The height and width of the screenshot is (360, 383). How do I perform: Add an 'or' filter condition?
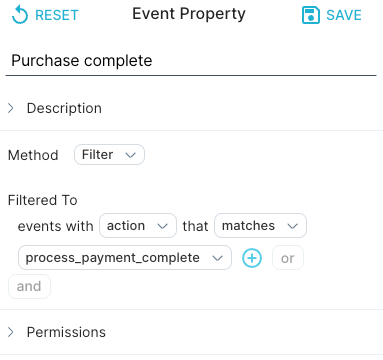tap(288, 258)
